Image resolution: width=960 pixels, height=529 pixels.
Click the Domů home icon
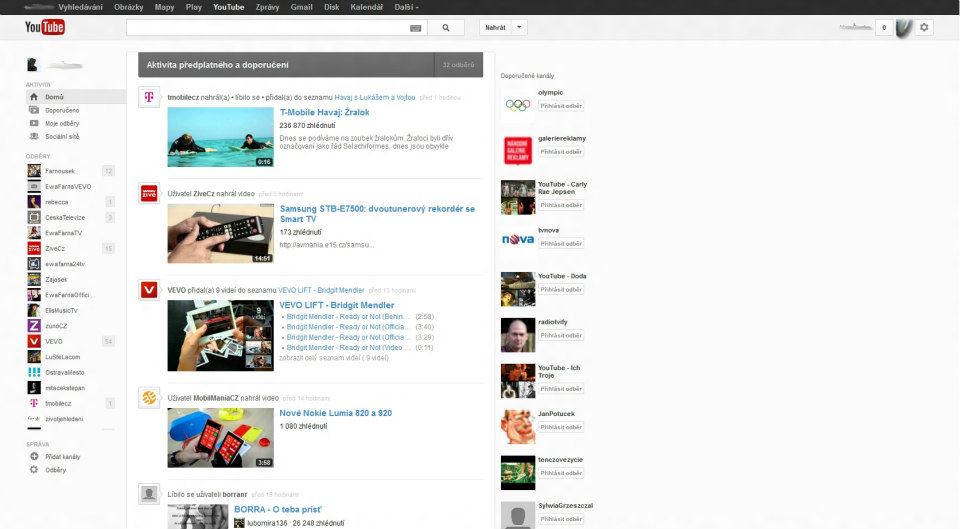click(34, 97)
